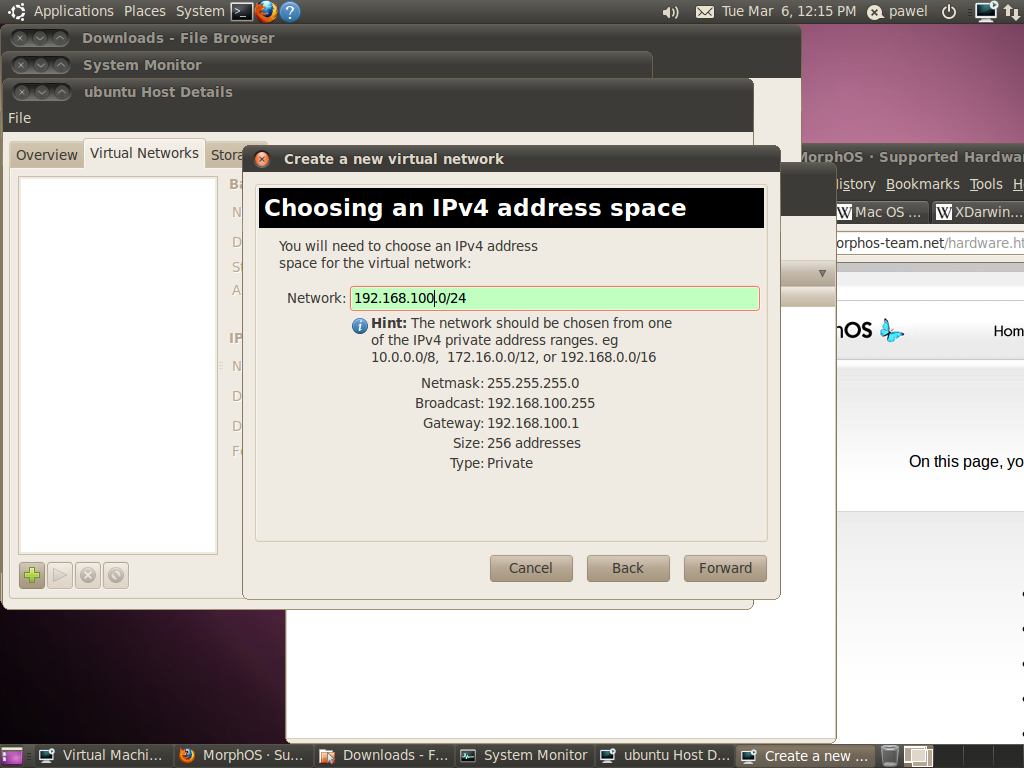Cancel the new virtual network wizard

tap(530, 568)
